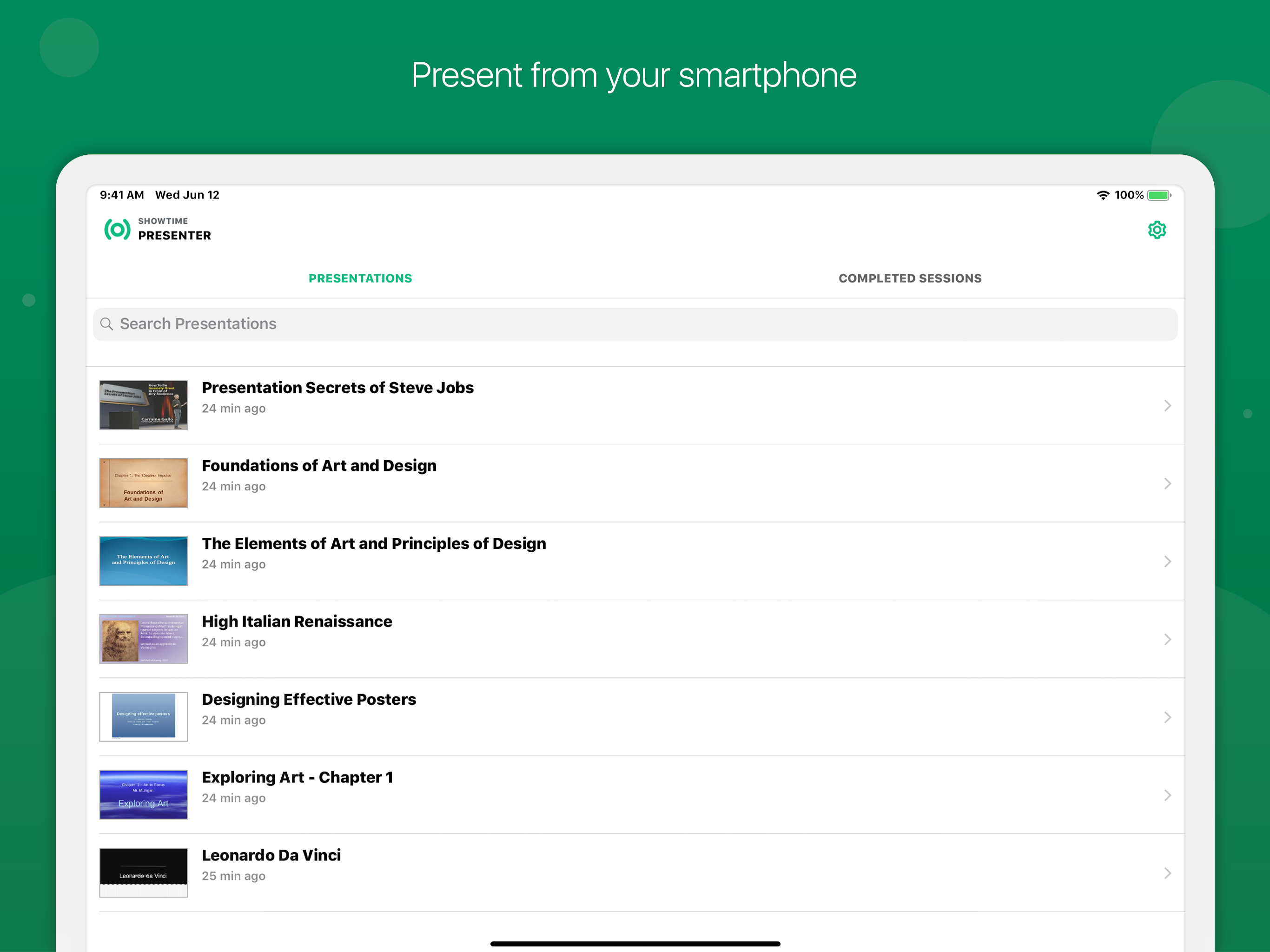Open the Steve Jobs presentation thumbnail
The width and height of the screenshot is (1270, 952).
click(x=144, y=405)
